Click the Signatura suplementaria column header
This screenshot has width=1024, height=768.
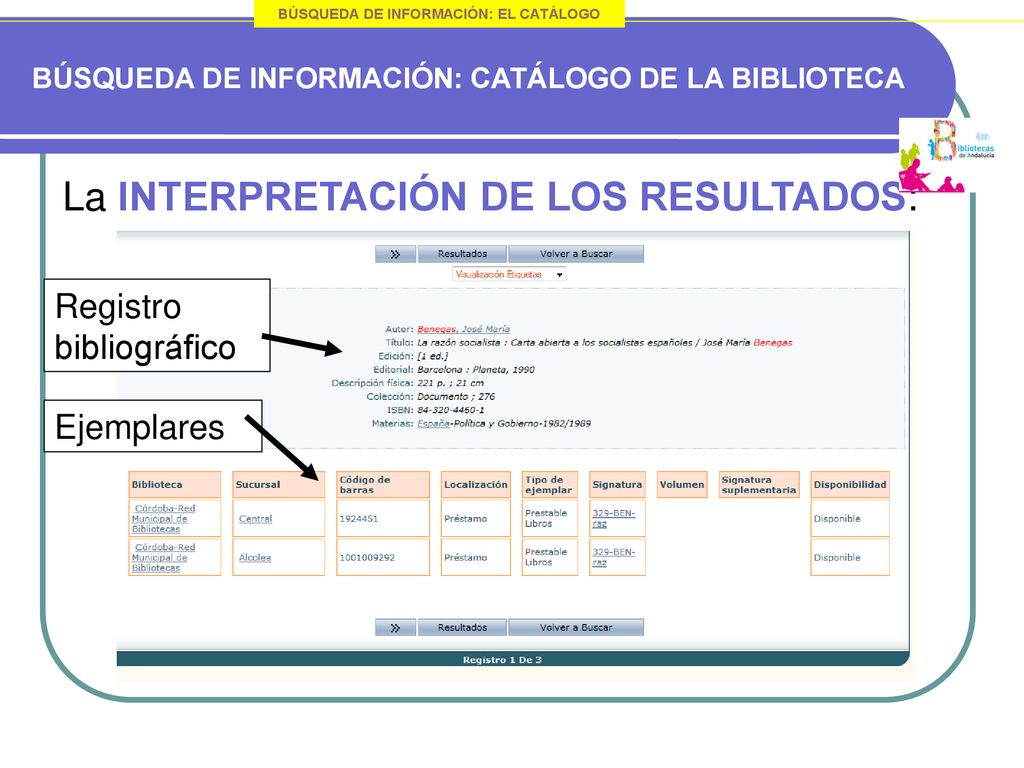[759, 485]
